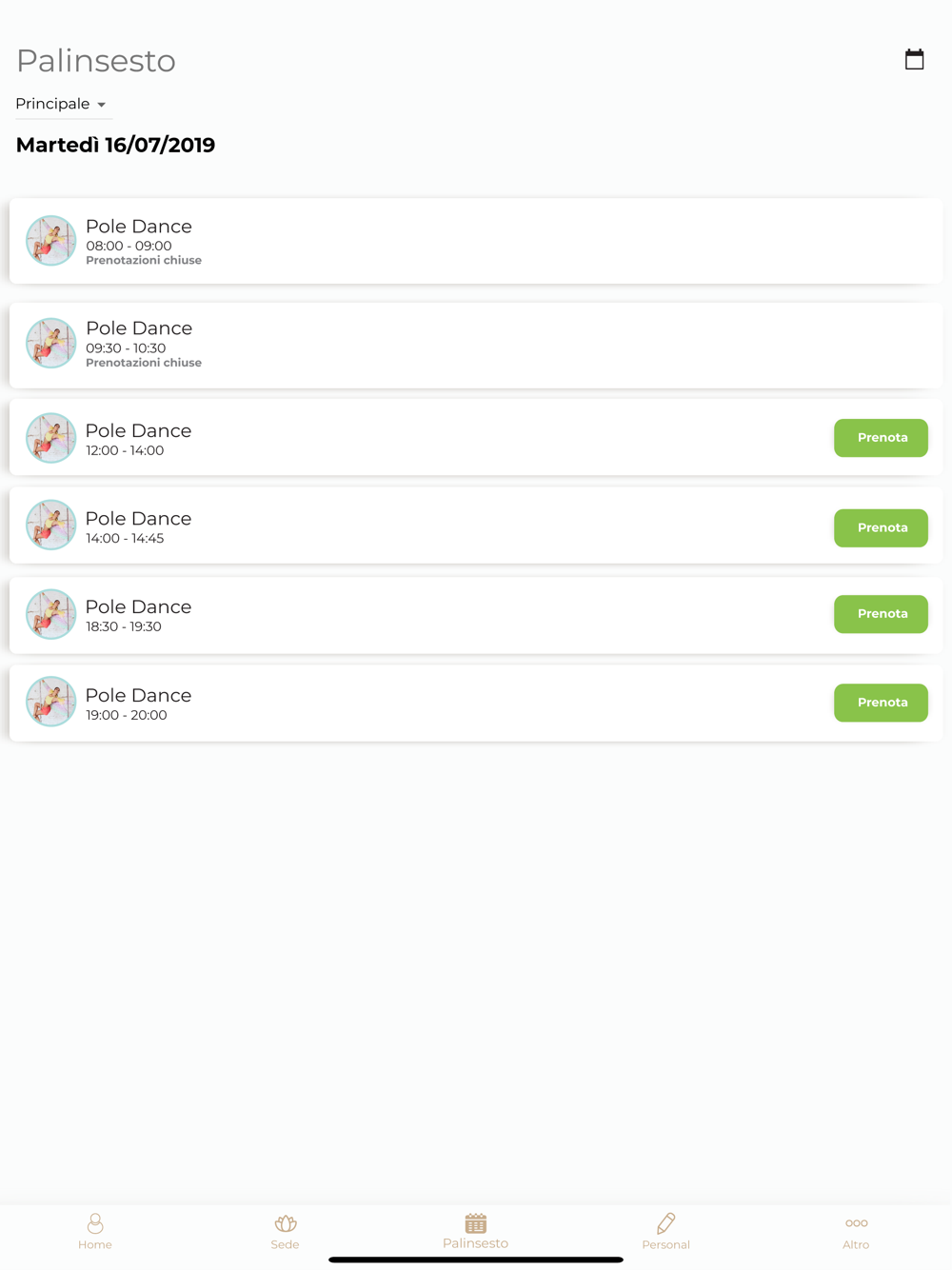Tap the Home person icon
952x1270 pixels.
[95, 1222]
